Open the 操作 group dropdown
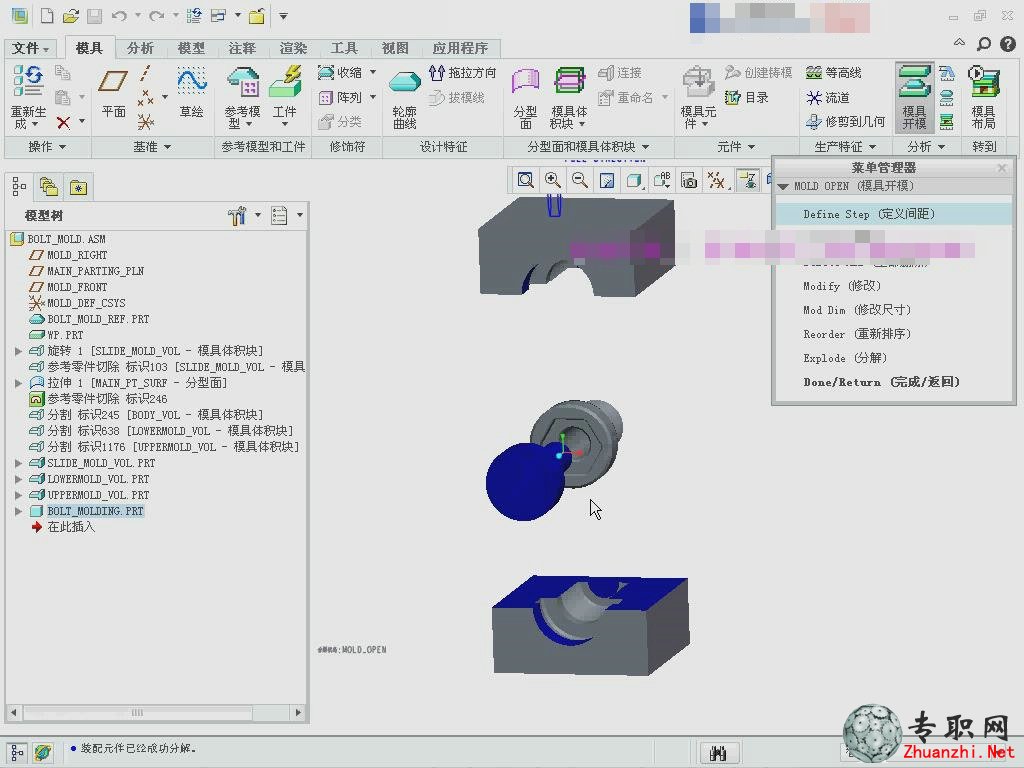Screen dimensions: 1024x768 (47, 147)
